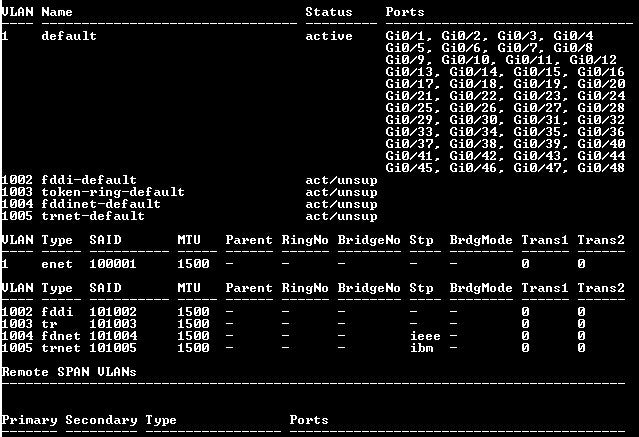This screenshot has width=639, height=437.
Task: Click the 'Secondary' column header
Action: coord(101,420)
